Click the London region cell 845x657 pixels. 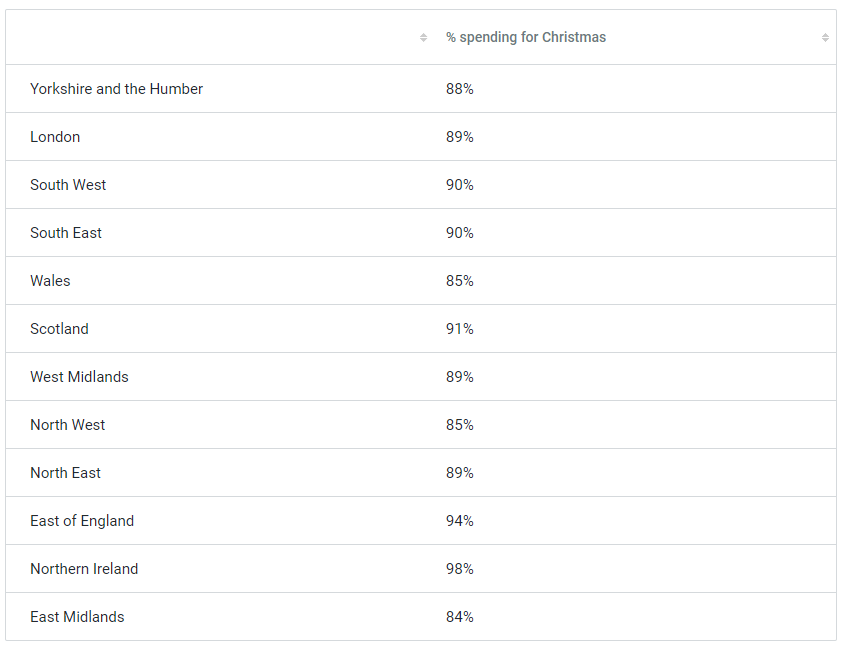(x=55, y=137)
